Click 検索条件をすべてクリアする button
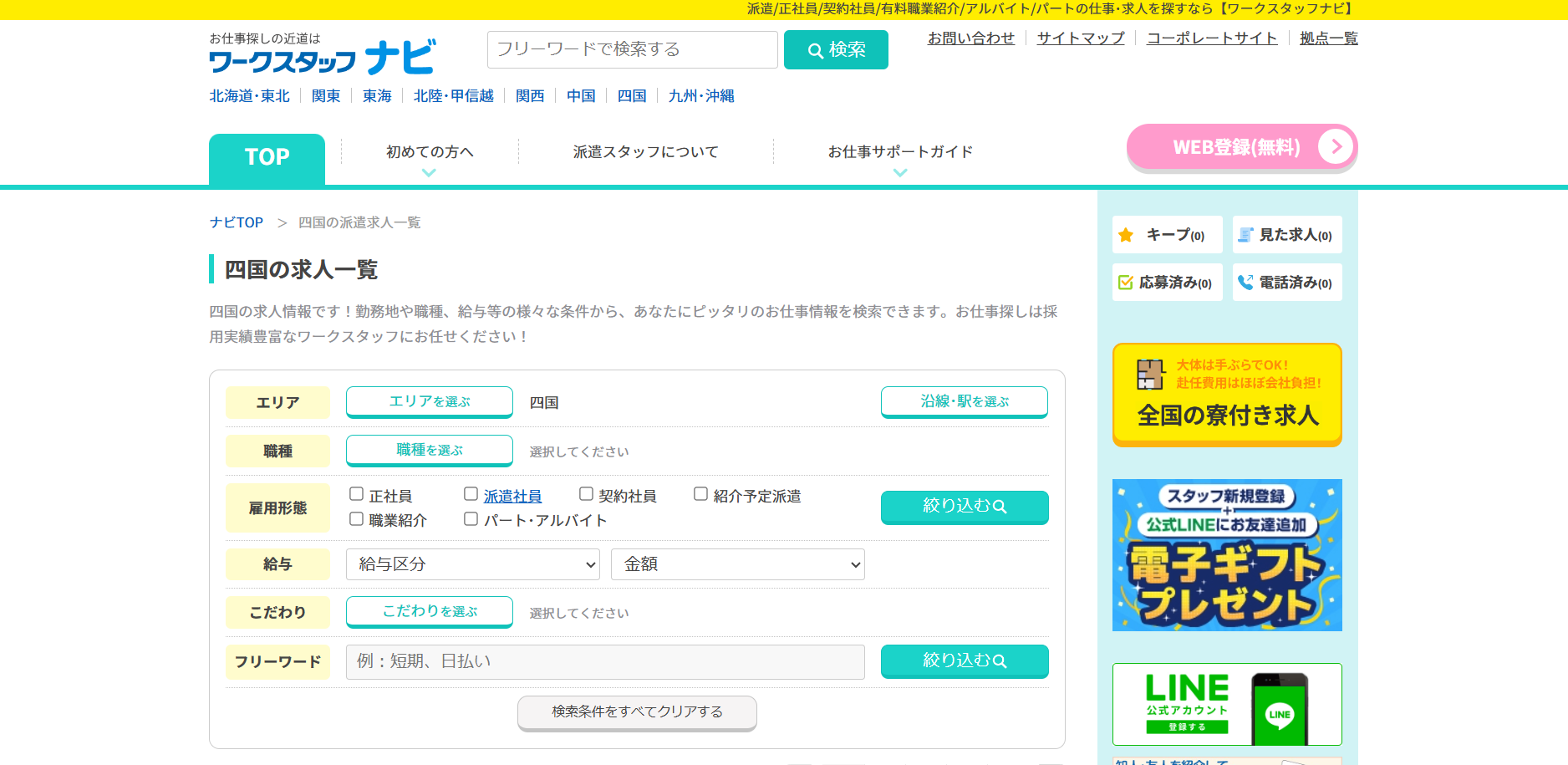This screenshot has width=1568, height=765. 637,712
